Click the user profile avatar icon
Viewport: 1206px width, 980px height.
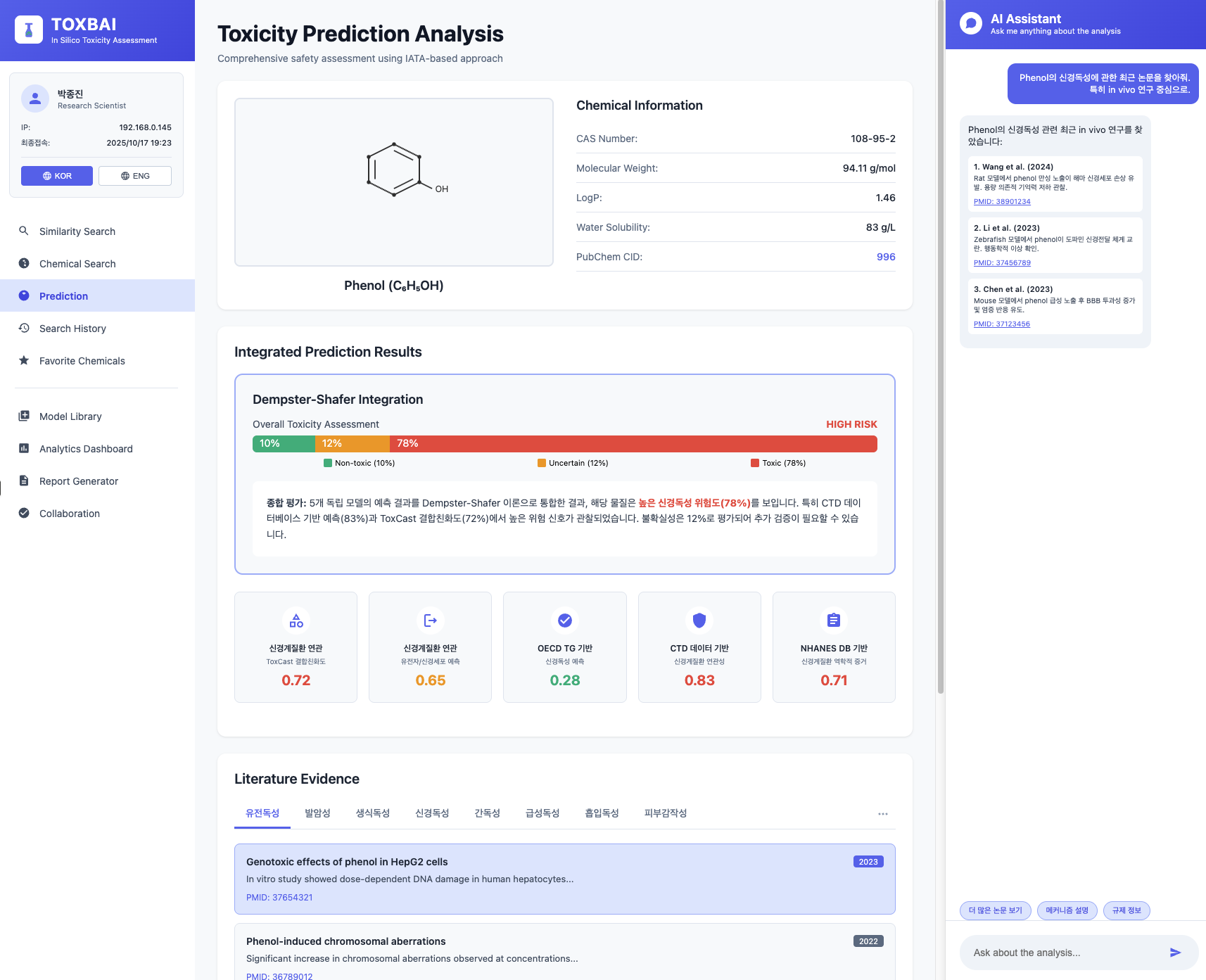pos(35,99)
